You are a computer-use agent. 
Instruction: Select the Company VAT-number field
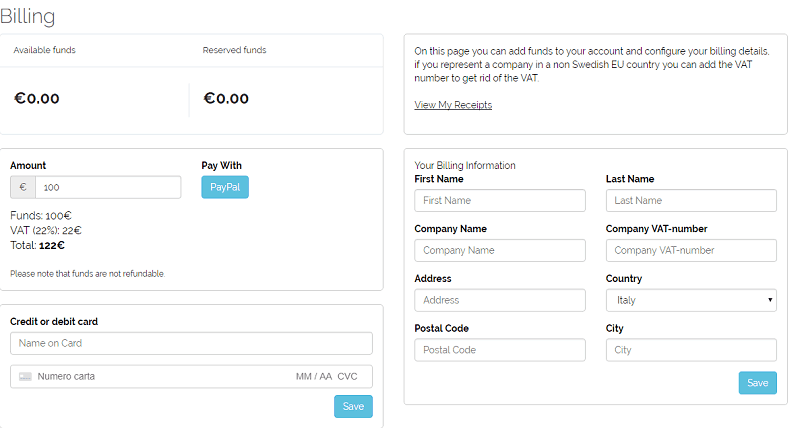(691, 250)
